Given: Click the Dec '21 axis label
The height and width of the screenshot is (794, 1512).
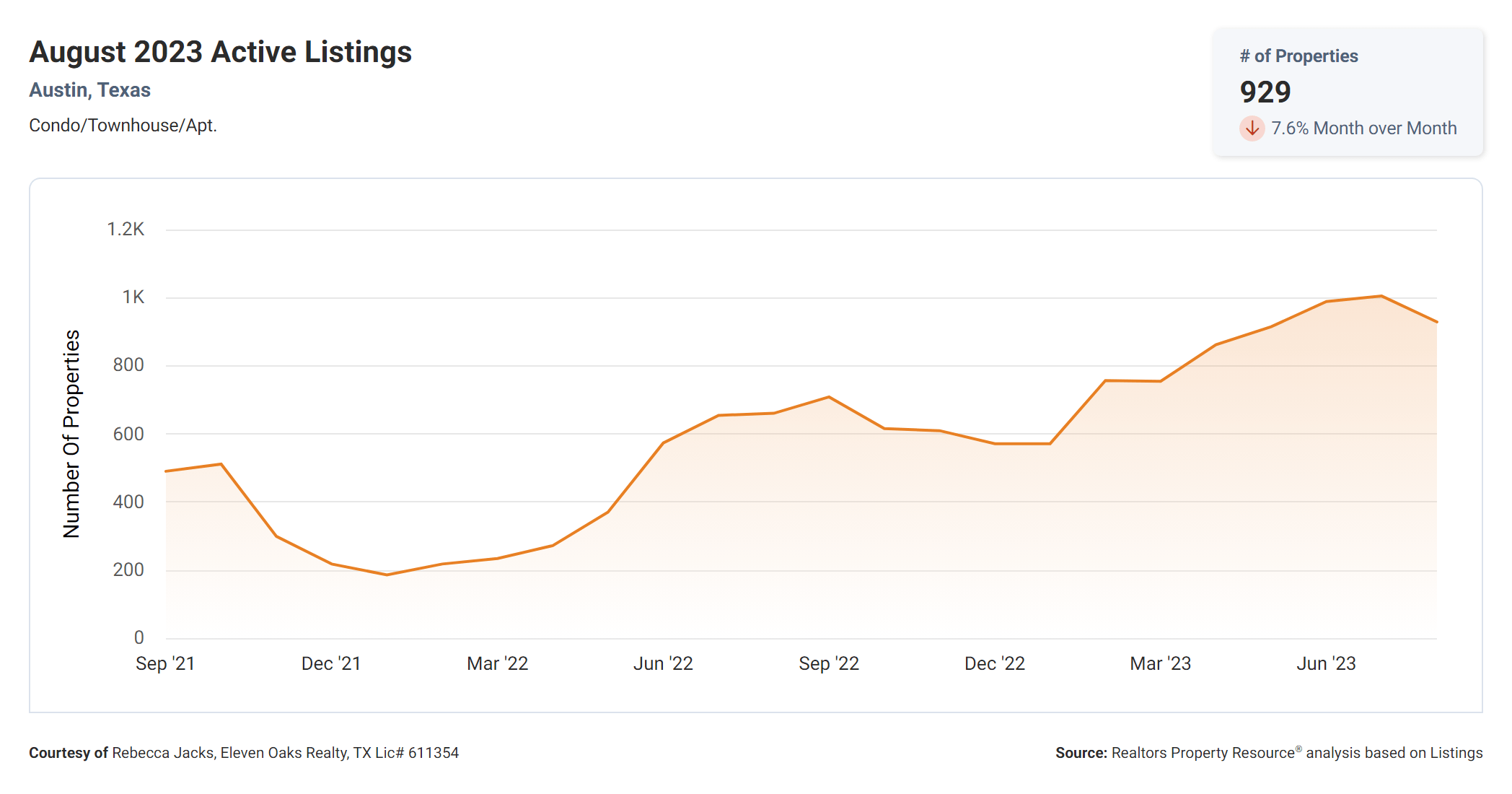Looking at the screenshot, I should click(x=331, y=663).
